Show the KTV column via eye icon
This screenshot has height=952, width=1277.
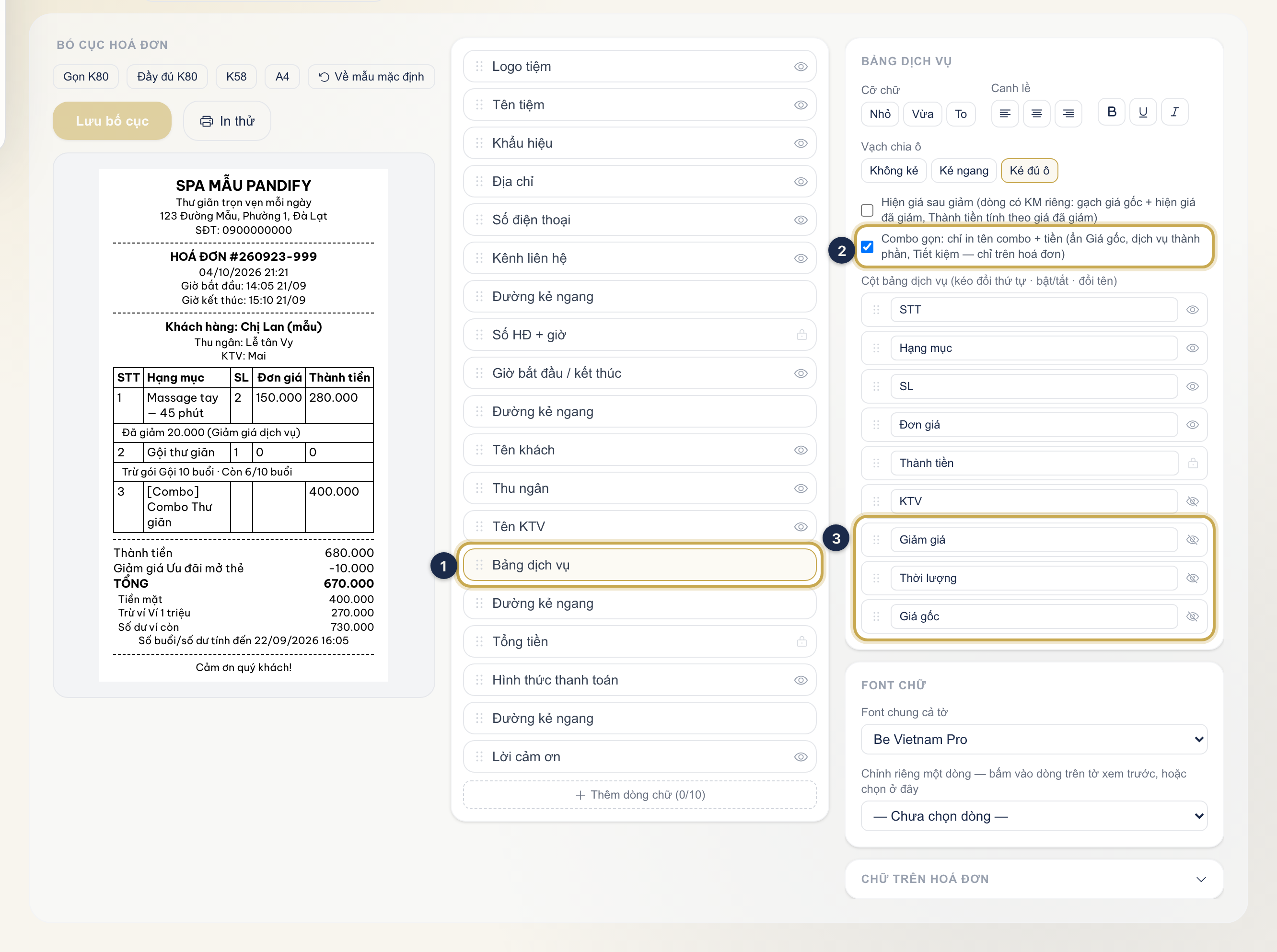(x=1192, y=501)
